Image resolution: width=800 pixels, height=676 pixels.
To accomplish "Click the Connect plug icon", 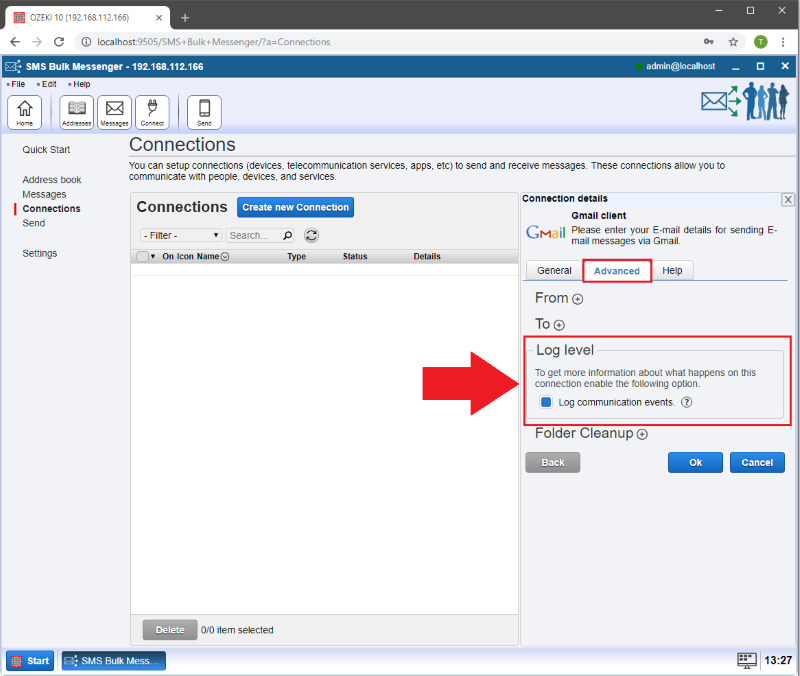I will (152, 112).
